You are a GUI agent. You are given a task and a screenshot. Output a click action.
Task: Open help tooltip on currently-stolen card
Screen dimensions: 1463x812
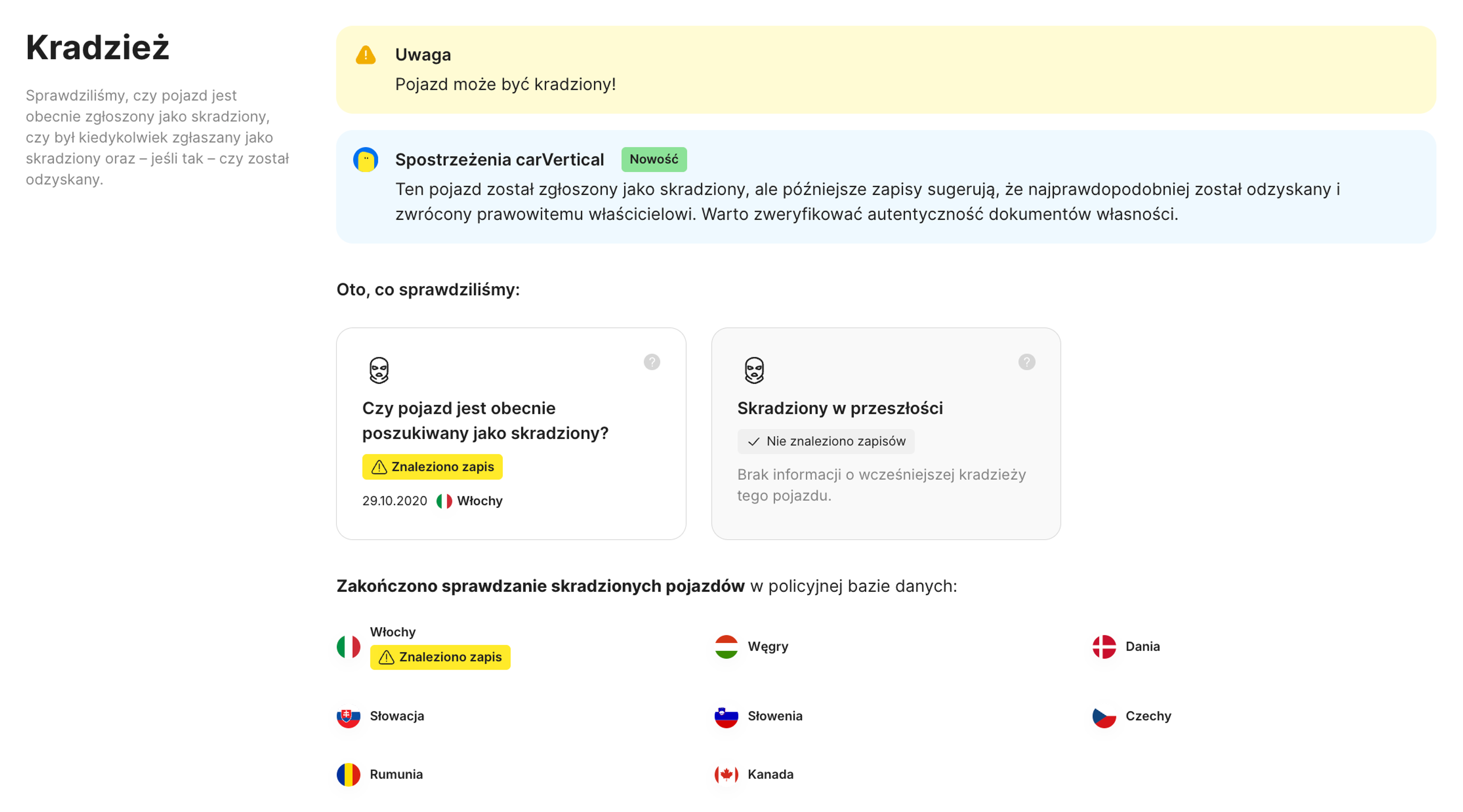[x=651, y=362]
